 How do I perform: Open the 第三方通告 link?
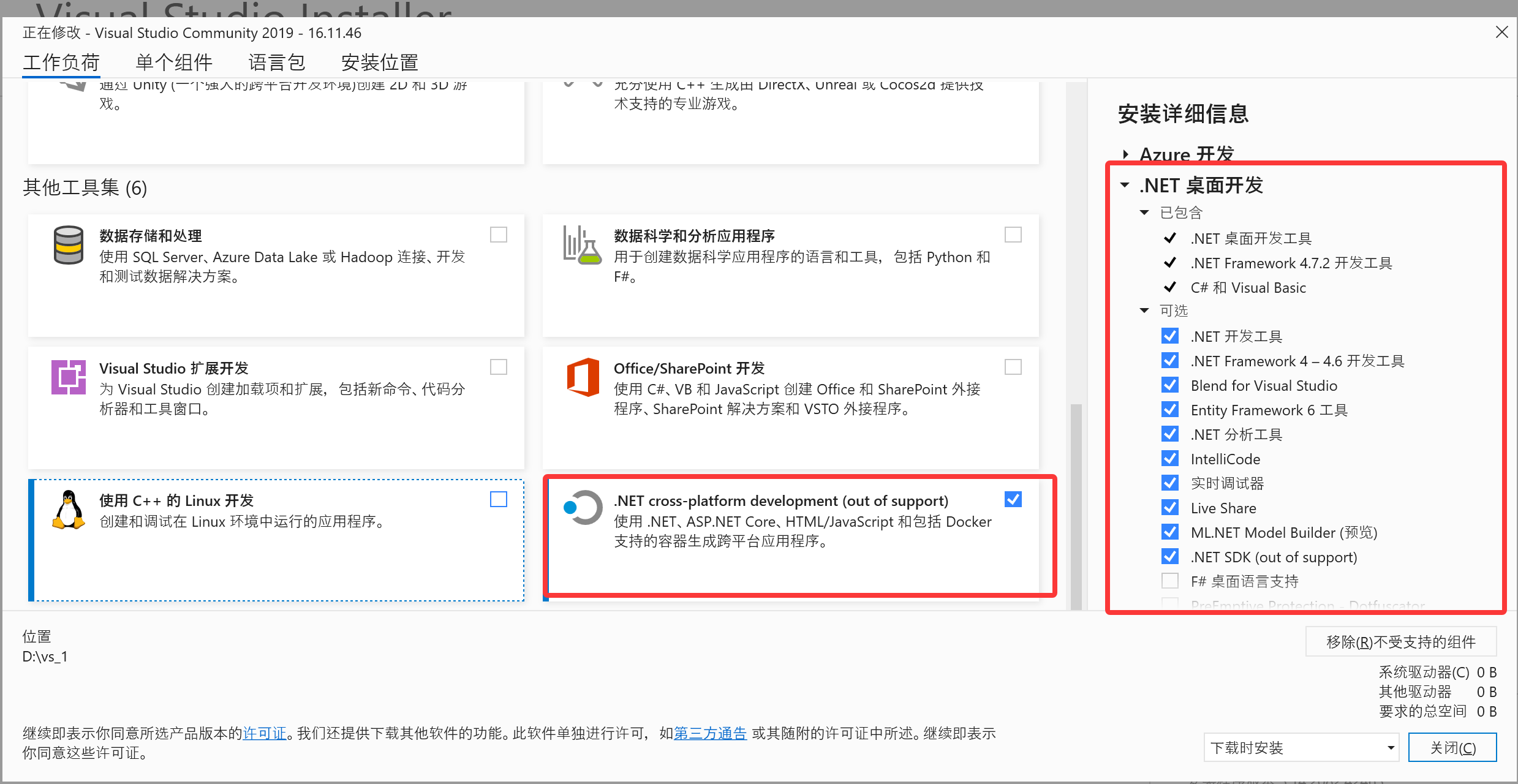pyautogui.click(x=710, y=733)
